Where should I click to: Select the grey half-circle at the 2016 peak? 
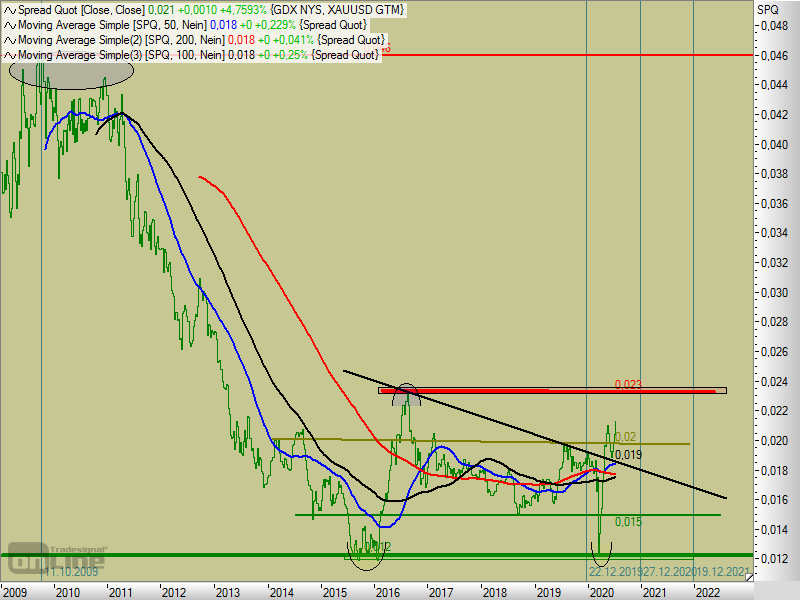click(407, 394)
